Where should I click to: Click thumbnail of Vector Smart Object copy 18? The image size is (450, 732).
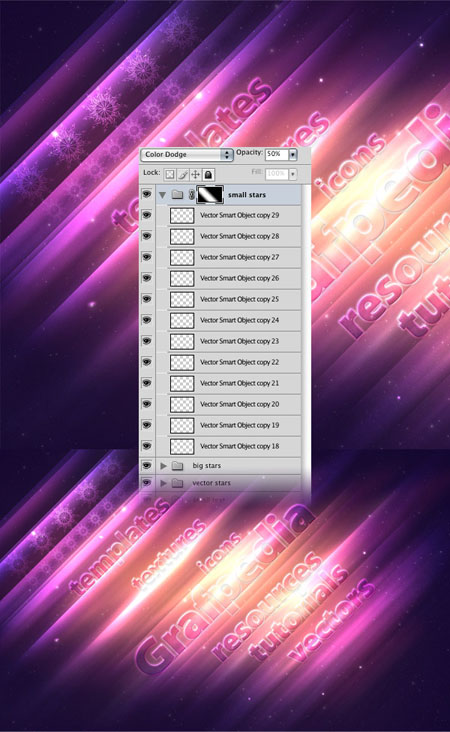point(182,447)
